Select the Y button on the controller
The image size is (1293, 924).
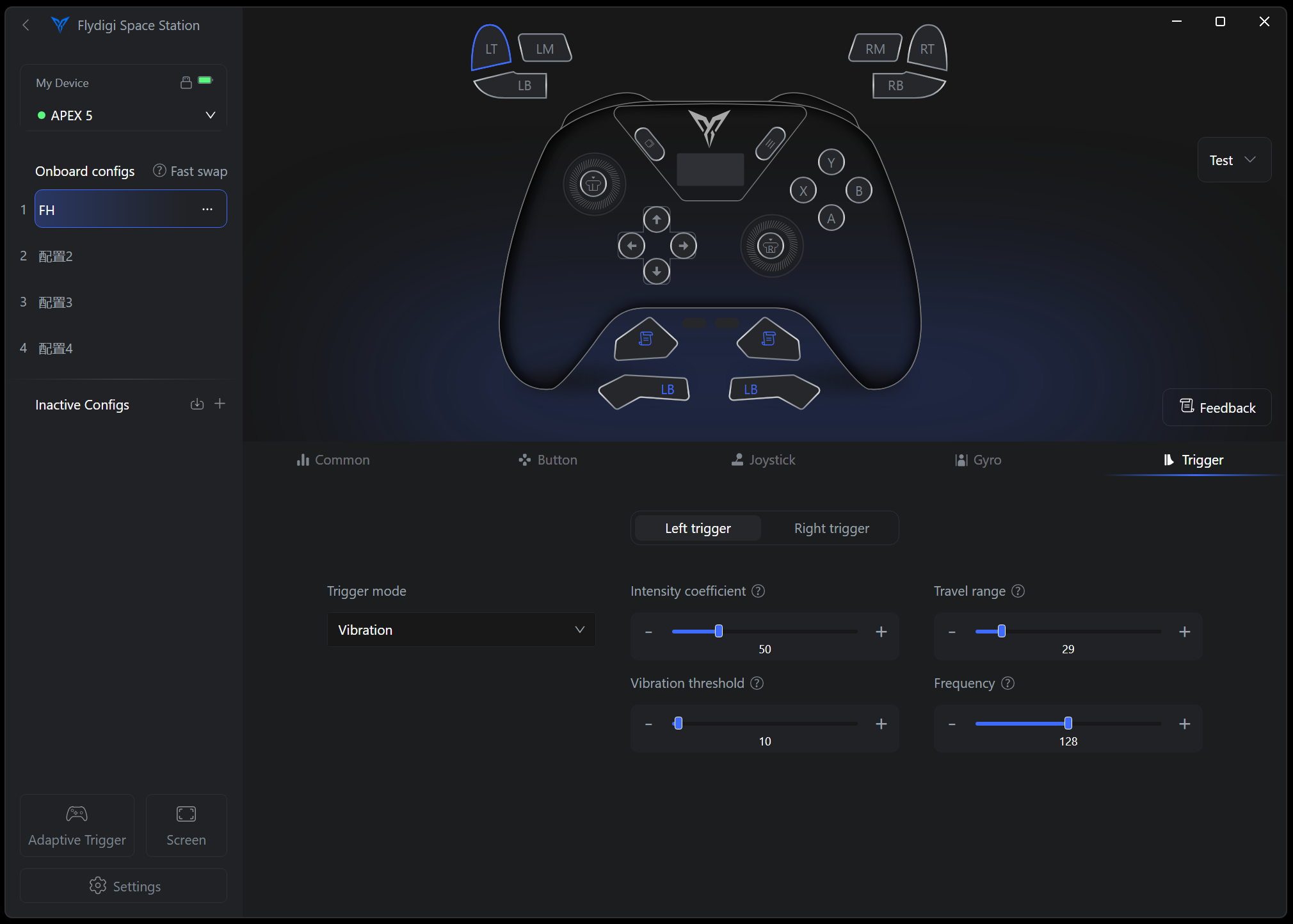pos(831,163)
